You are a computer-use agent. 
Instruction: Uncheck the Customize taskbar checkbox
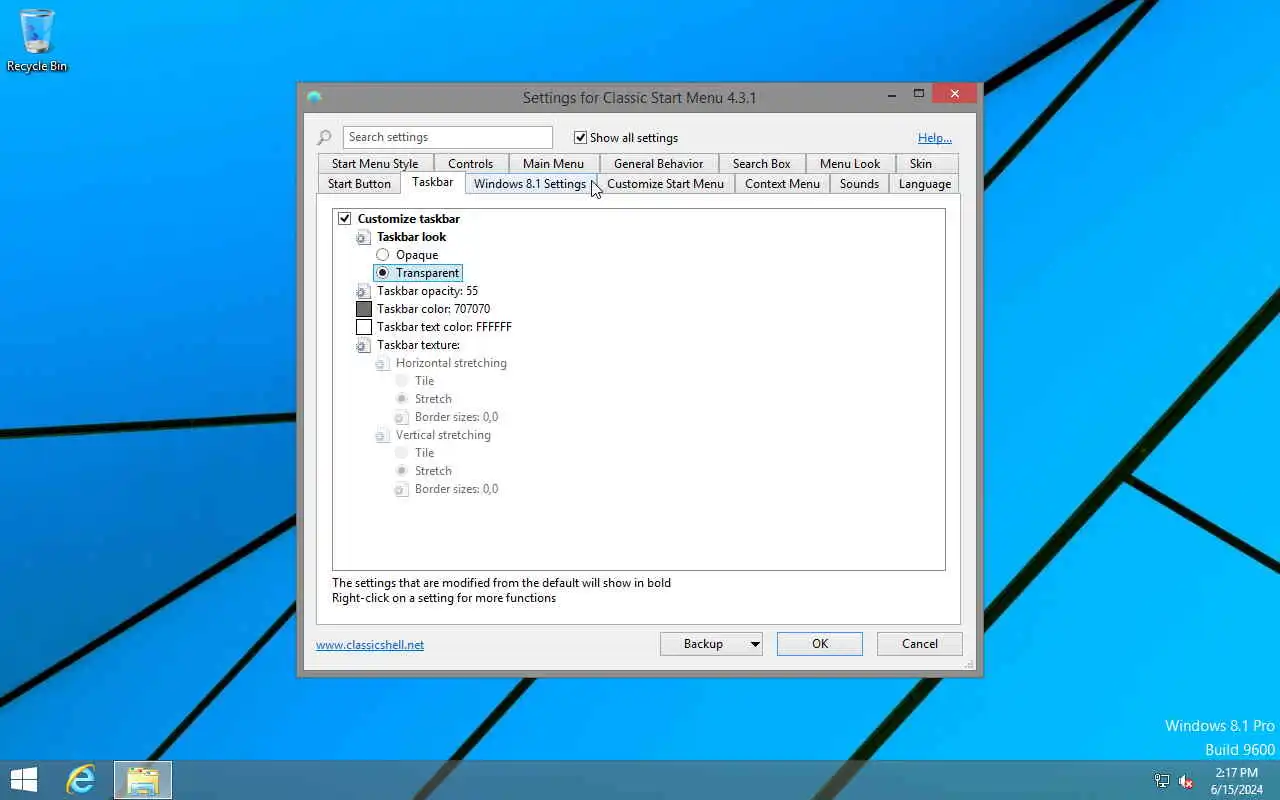coord(345,218)
